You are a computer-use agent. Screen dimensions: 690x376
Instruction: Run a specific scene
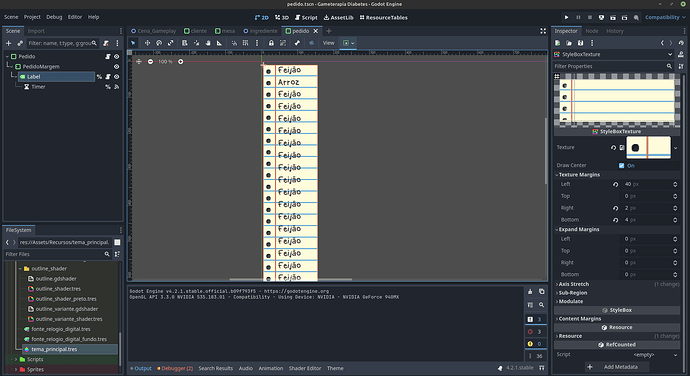[624, 17]
